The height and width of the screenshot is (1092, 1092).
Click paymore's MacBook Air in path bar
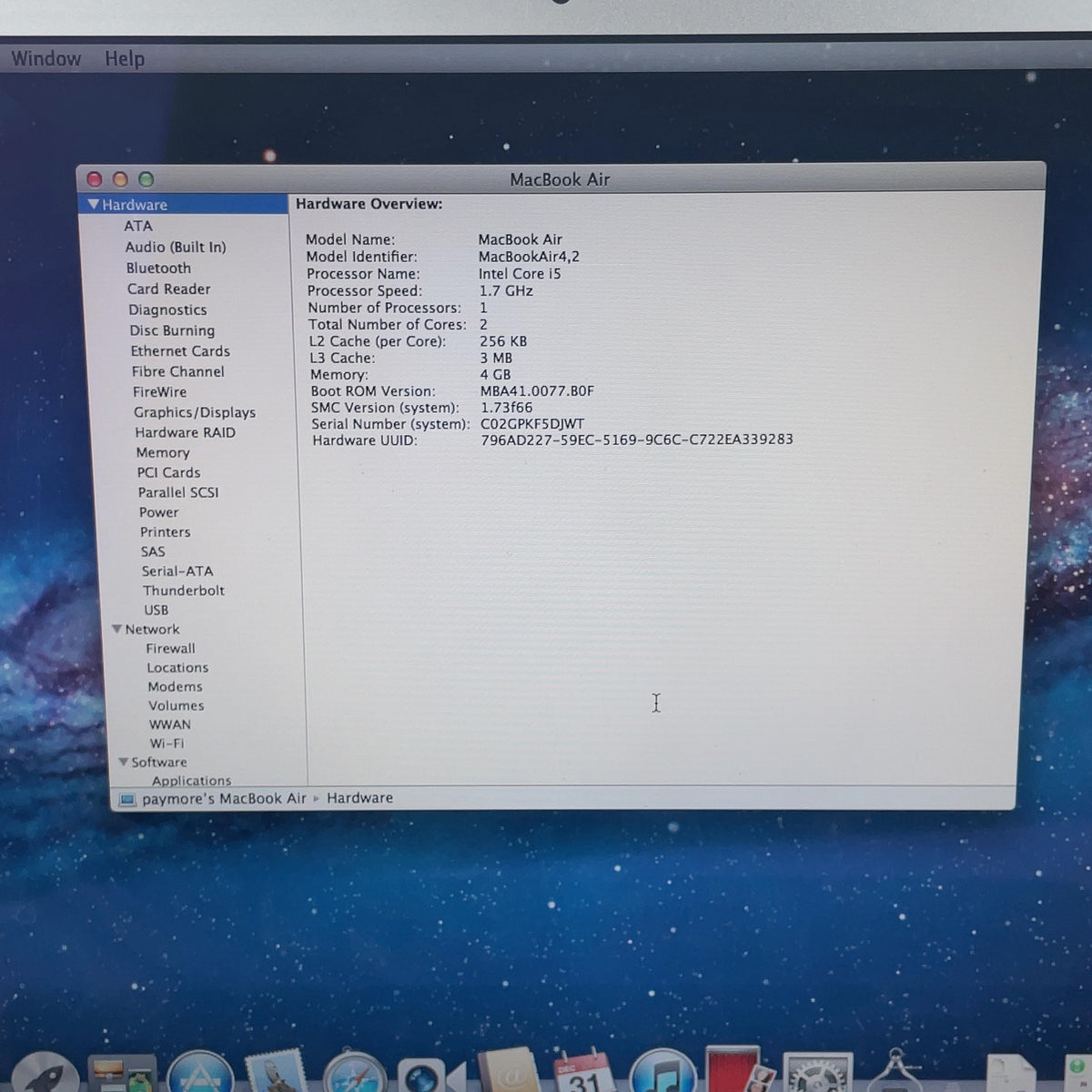(224, 798)
